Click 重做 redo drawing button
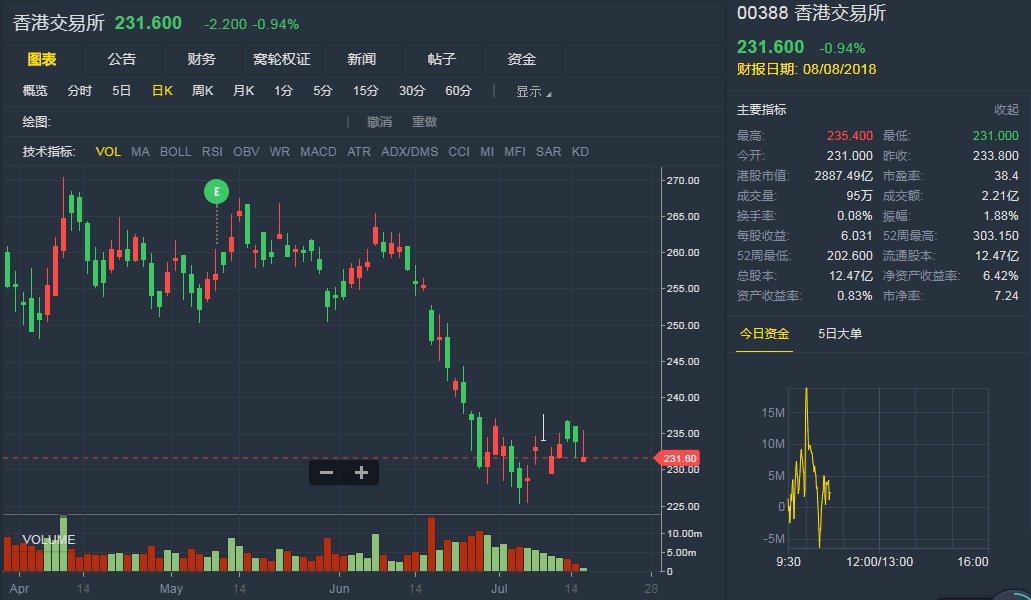1031x600 pixels. [424, 122]
